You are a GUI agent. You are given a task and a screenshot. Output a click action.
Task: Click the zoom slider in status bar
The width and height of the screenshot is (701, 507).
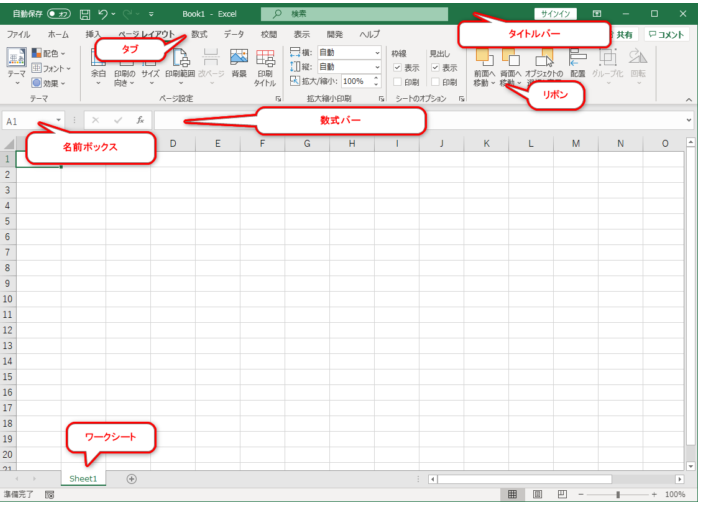click(618, 494)
